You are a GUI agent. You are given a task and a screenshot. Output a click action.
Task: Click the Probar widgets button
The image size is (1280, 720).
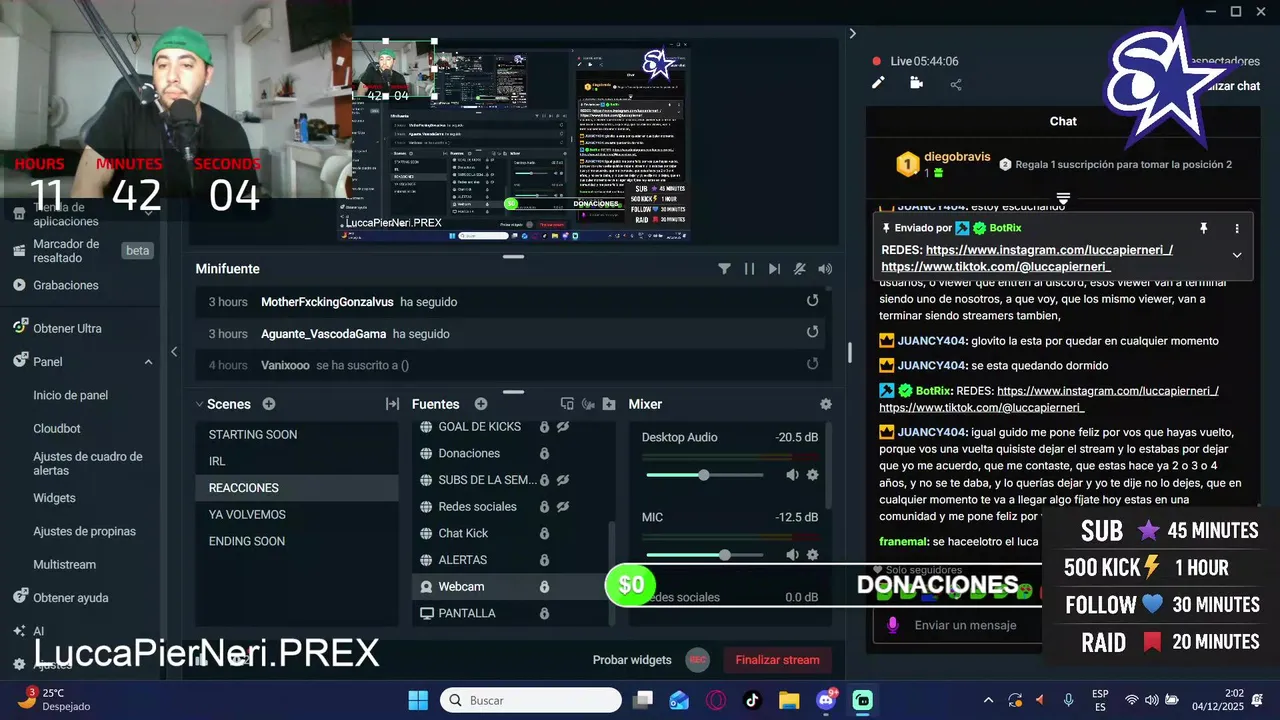632,660
